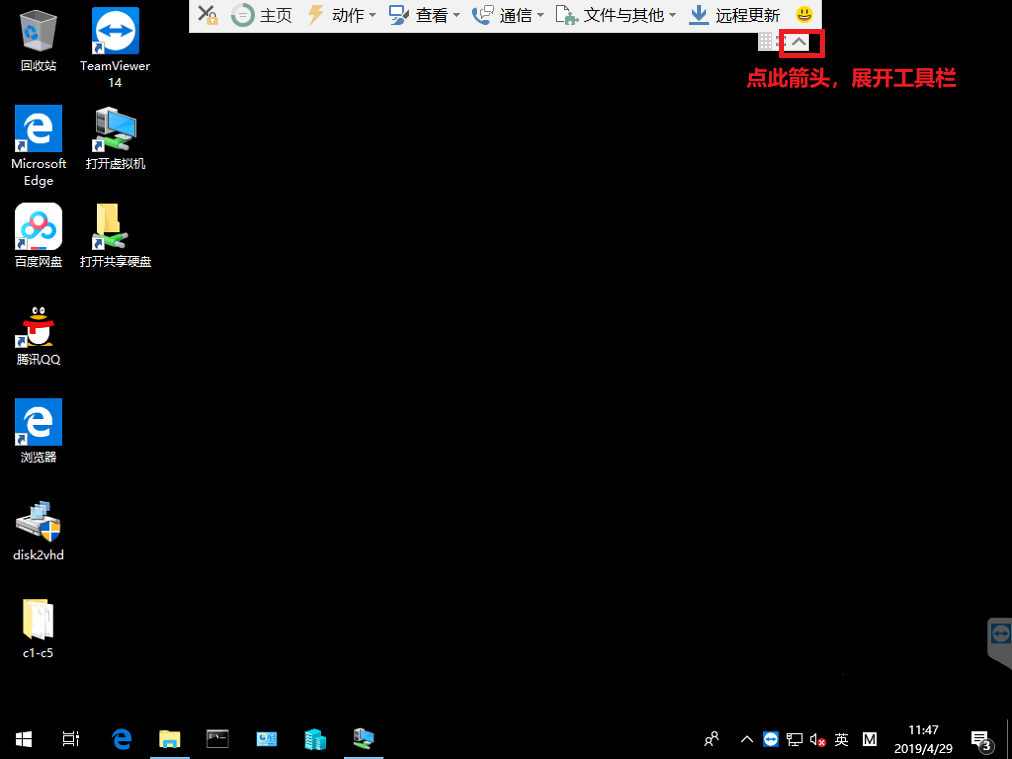Open the 查看 (View) toolbar menu
This screenshot has width=1012, height=759.
pyautogui.click(x=425, y=15)
